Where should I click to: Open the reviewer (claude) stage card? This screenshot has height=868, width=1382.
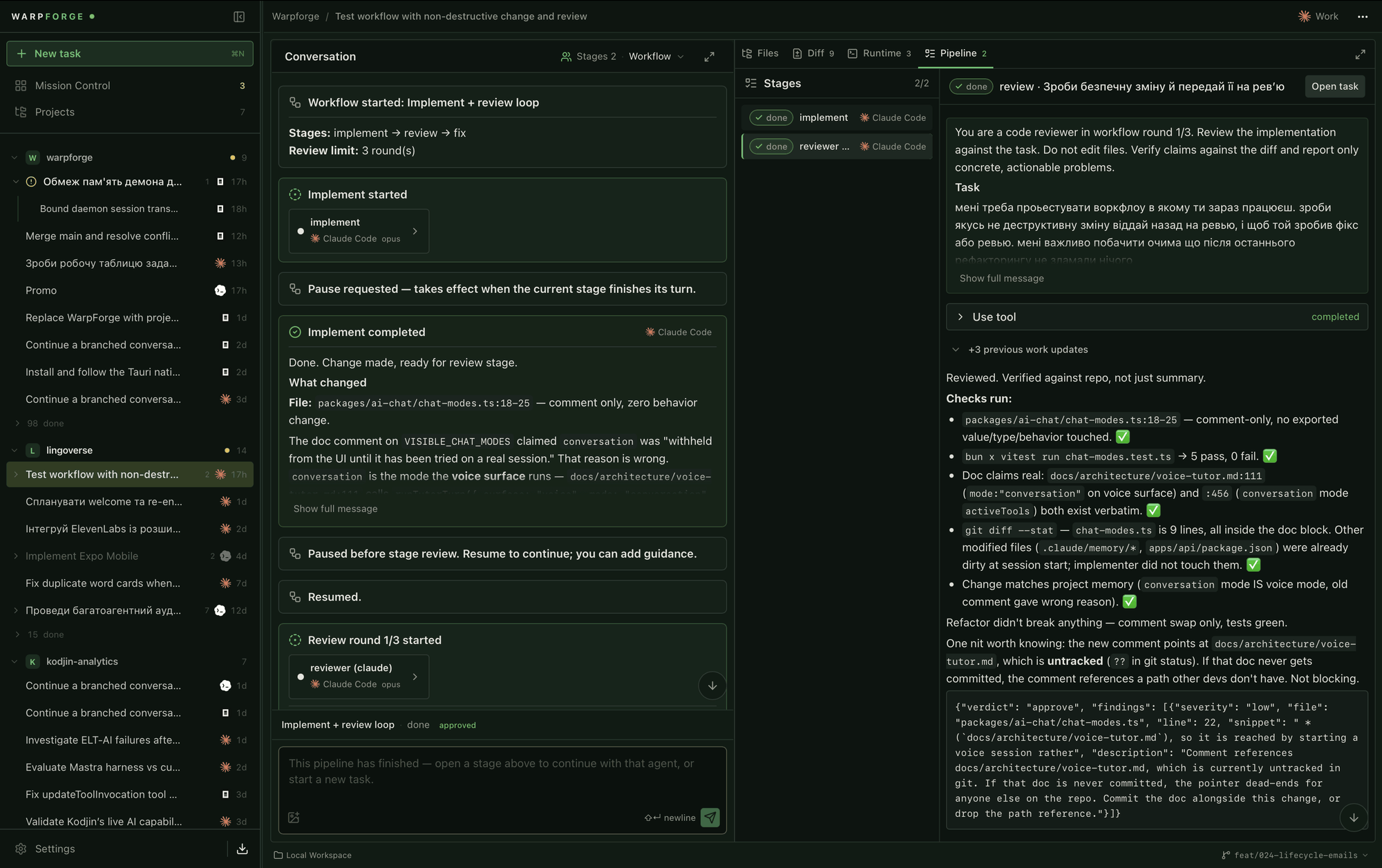359,677
